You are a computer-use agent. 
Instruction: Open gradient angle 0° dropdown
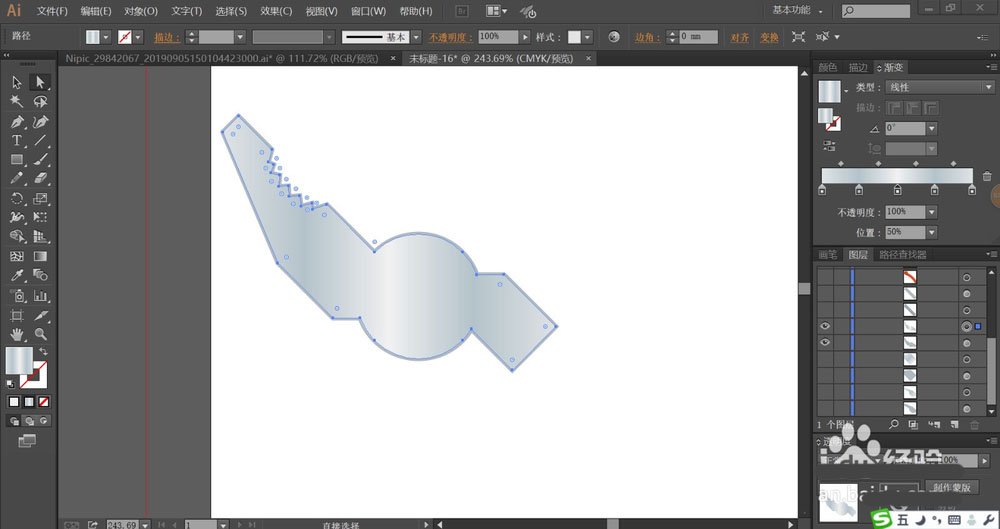point(932,129)
